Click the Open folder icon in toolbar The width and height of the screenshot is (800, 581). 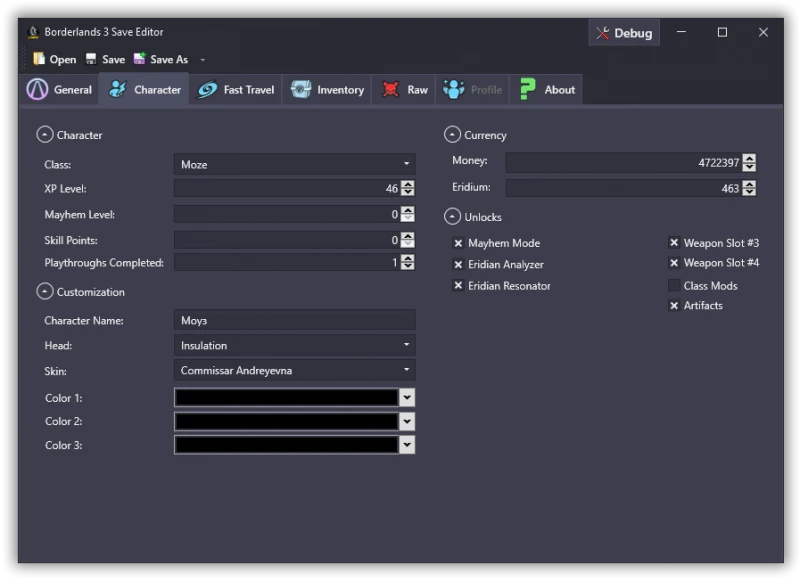click(x=39, y=60)
